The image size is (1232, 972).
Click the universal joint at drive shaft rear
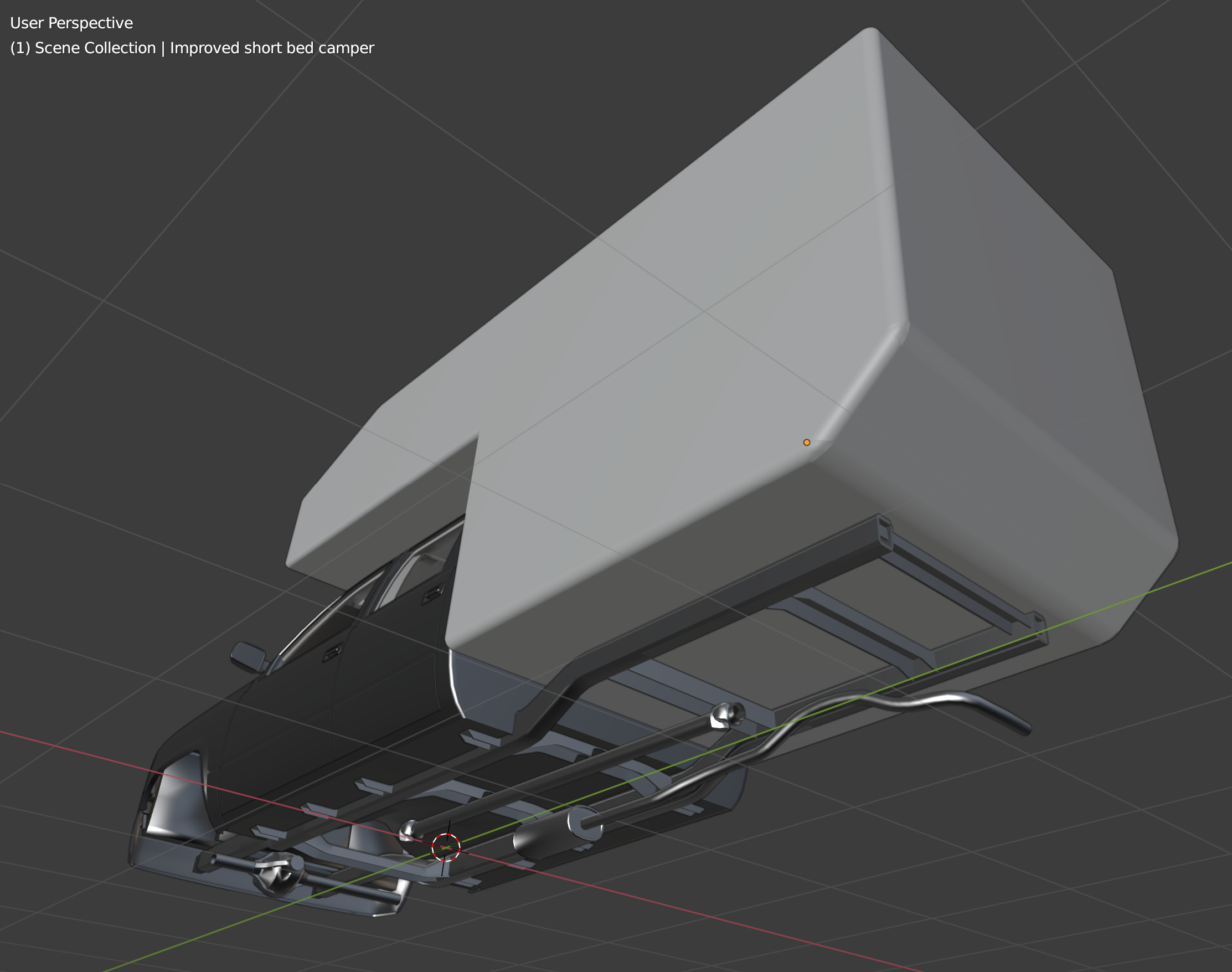pyautogui.click(x=726, y=716)
